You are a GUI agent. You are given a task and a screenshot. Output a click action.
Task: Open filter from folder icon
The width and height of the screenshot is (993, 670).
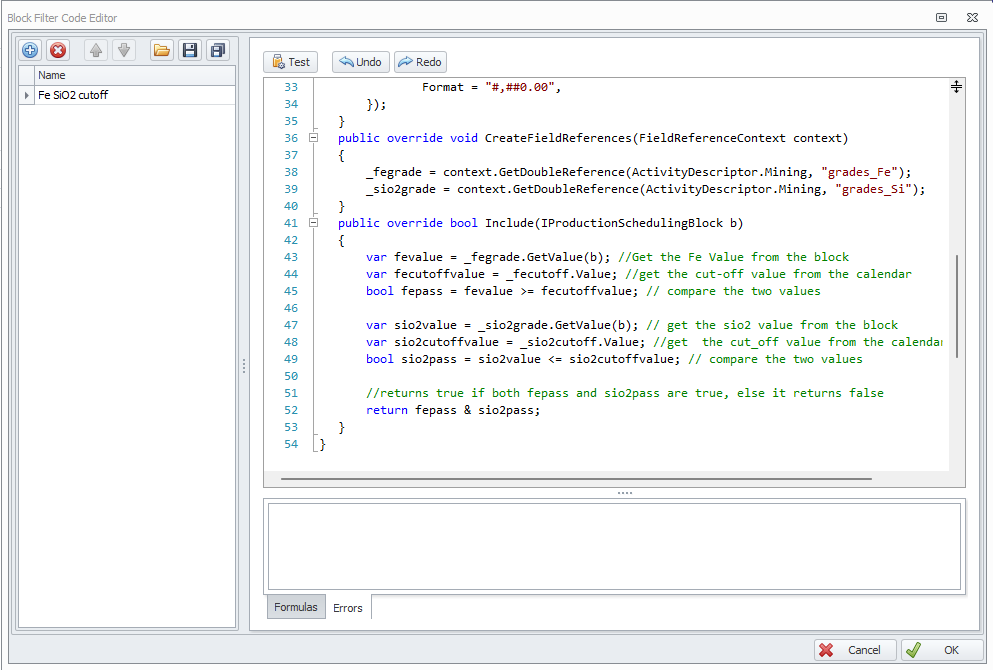coord(161,50)
